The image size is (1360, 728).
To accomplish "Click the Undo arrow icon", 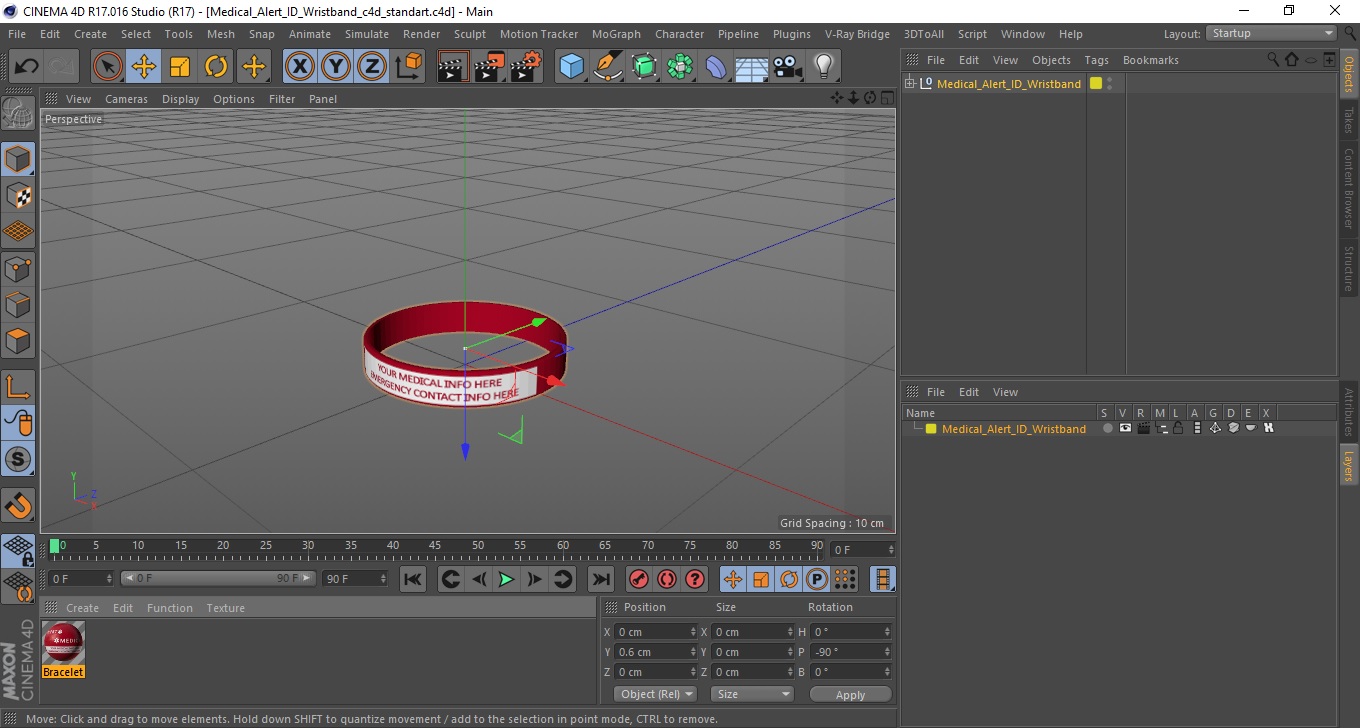I will tap(27, 67).
